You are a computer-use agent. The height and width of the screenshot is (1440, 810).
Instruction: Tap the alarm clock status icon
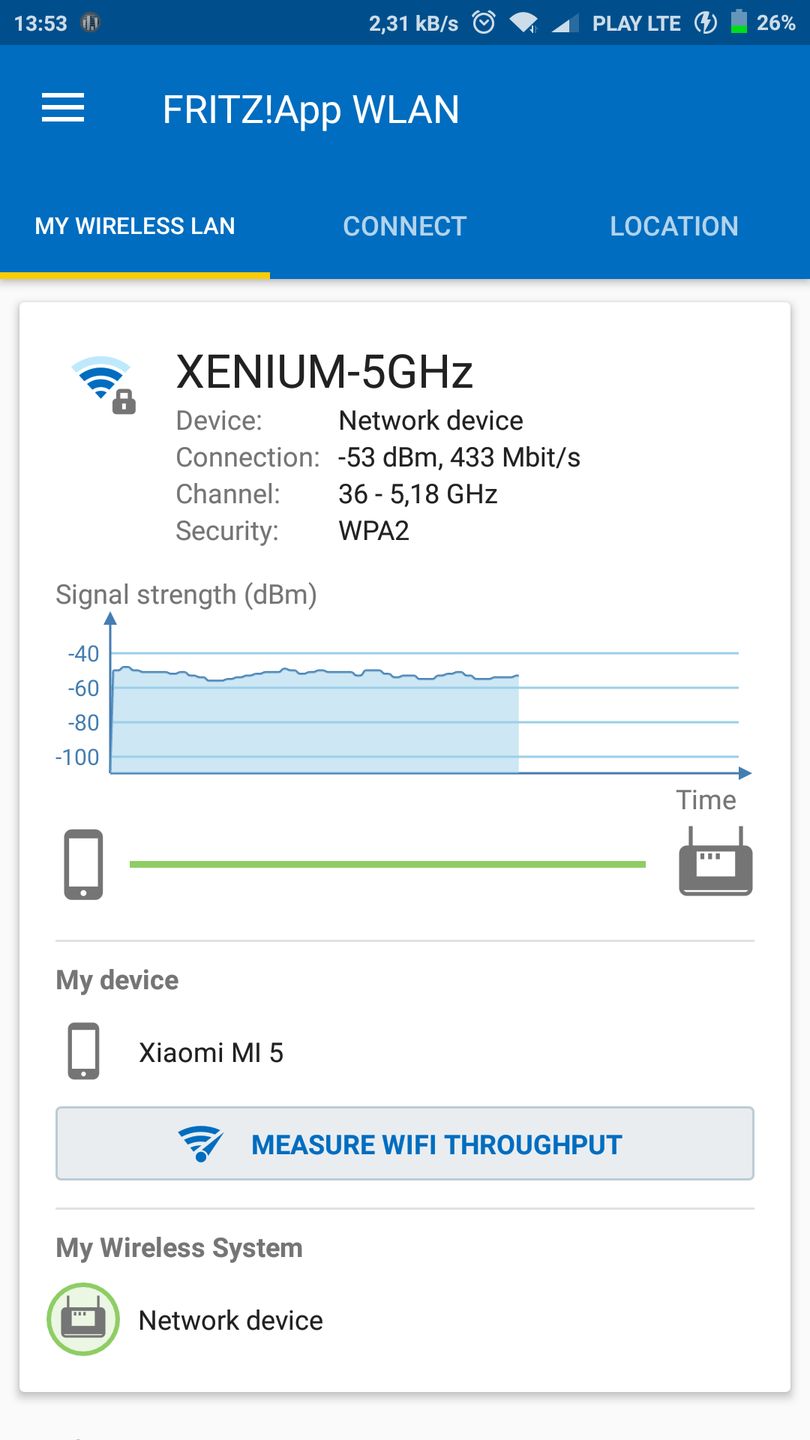click(484, 23)
